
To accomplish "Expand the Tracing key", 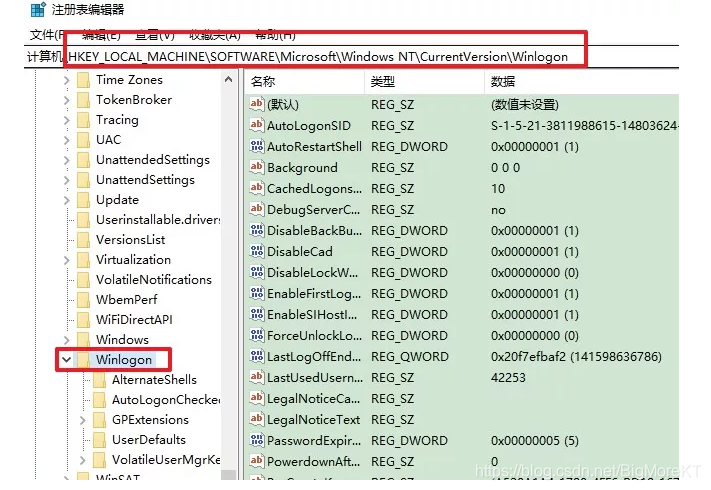I will click(67, 120).
